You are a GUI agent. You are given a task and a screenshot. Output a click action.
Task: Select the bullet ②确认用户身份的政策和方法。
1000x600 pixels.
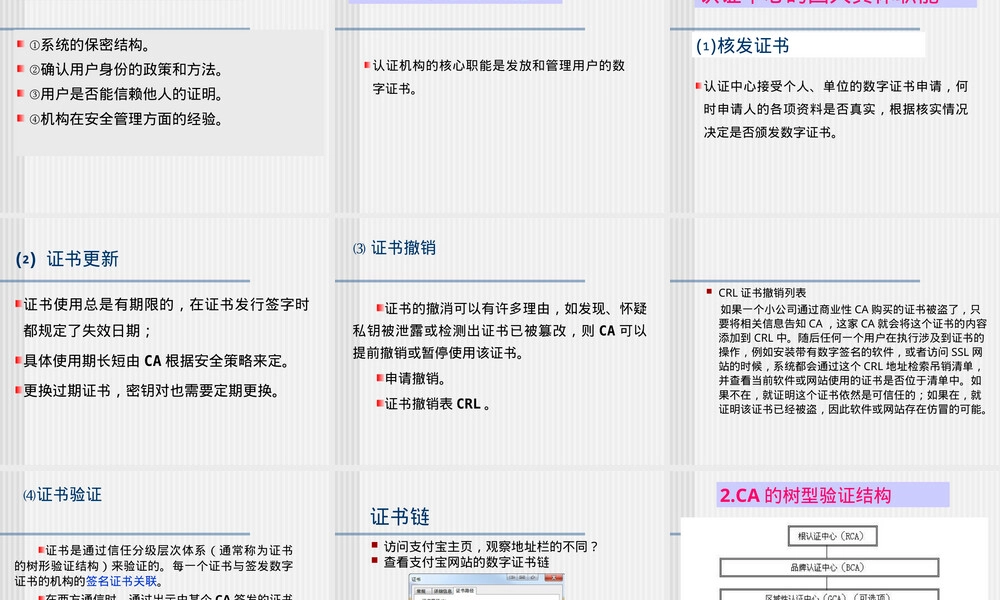[x=126, y=70]
